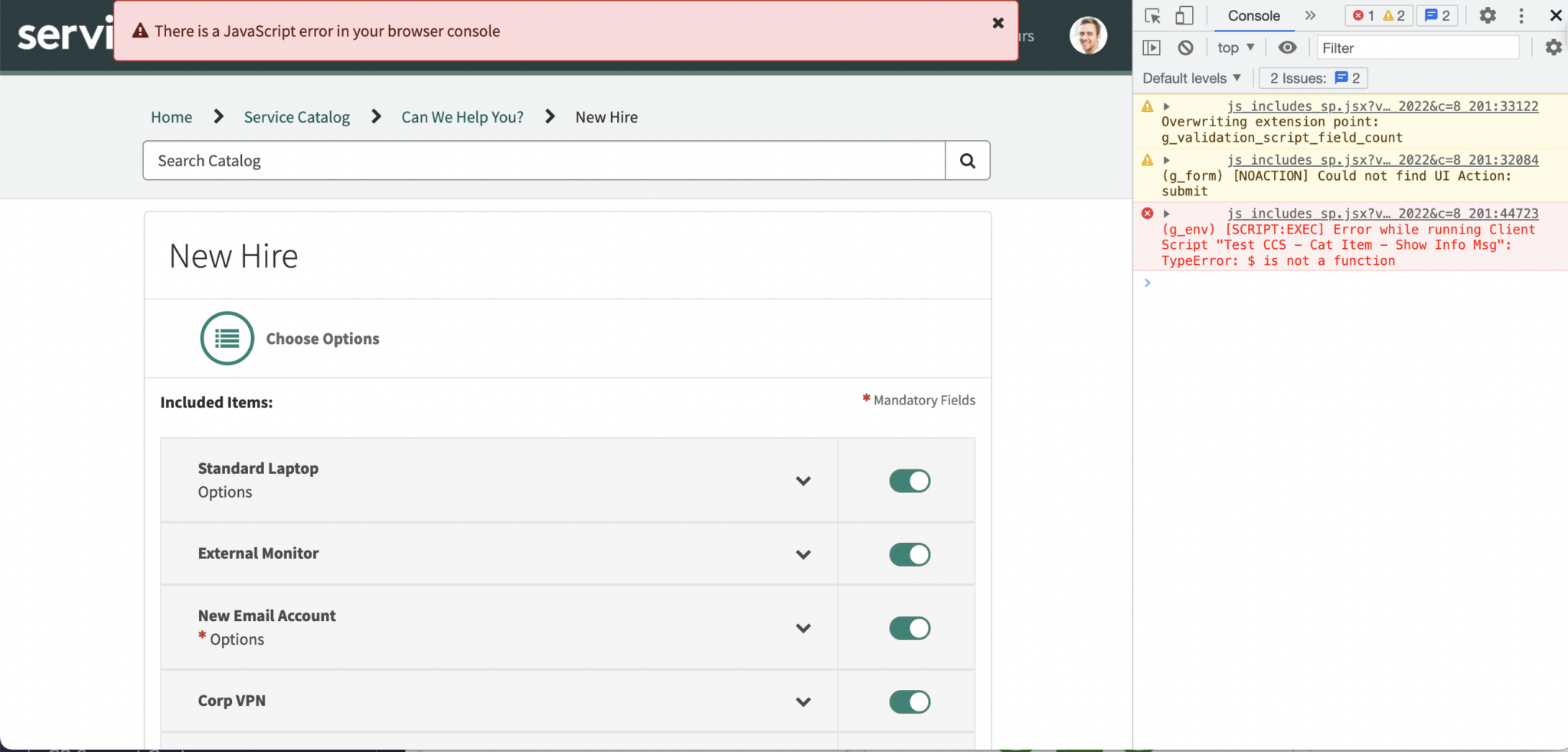Open the Default levels dropdown
The width and height of the screenshot is (1568, 752).
tap(1190, 77)
